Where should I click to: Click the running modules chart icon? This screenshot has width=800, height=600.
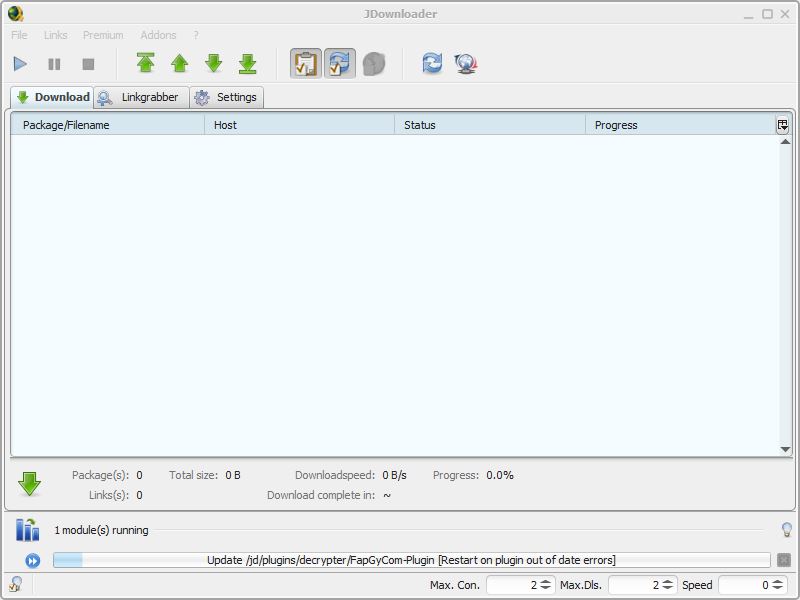(28, 530)
